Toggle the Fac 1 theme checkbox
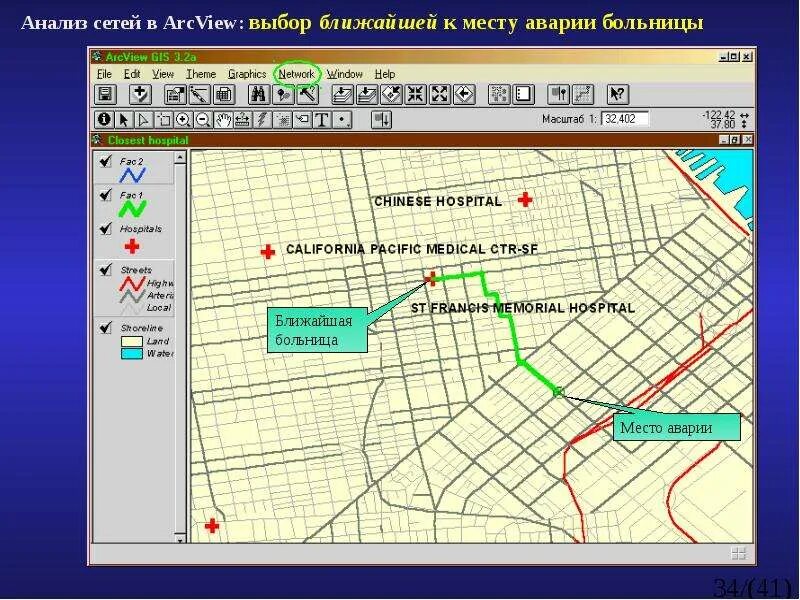 point(105,194)
